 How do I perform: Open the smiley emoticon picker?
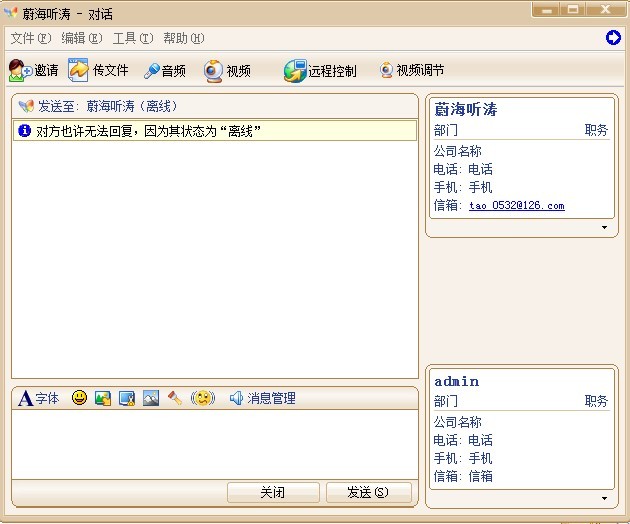click(79, 398)
